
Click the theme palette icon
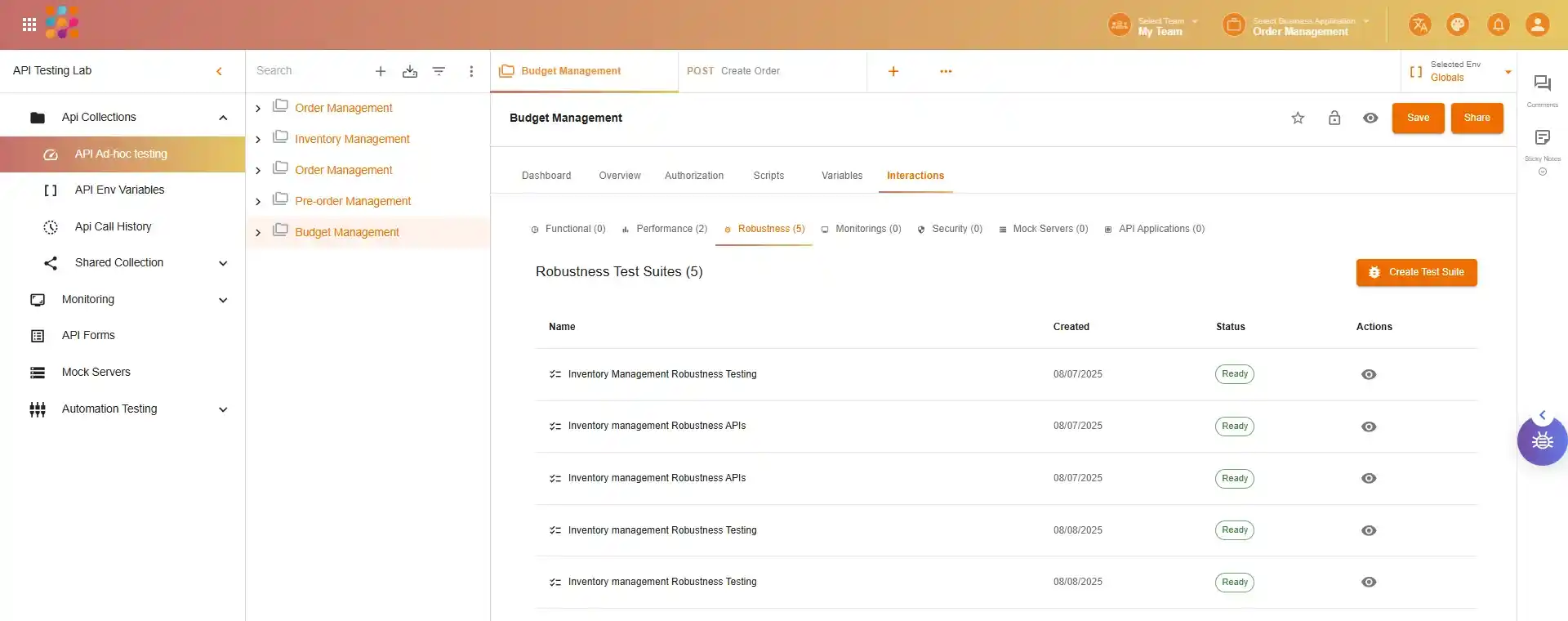click(x=1458, y=25)
